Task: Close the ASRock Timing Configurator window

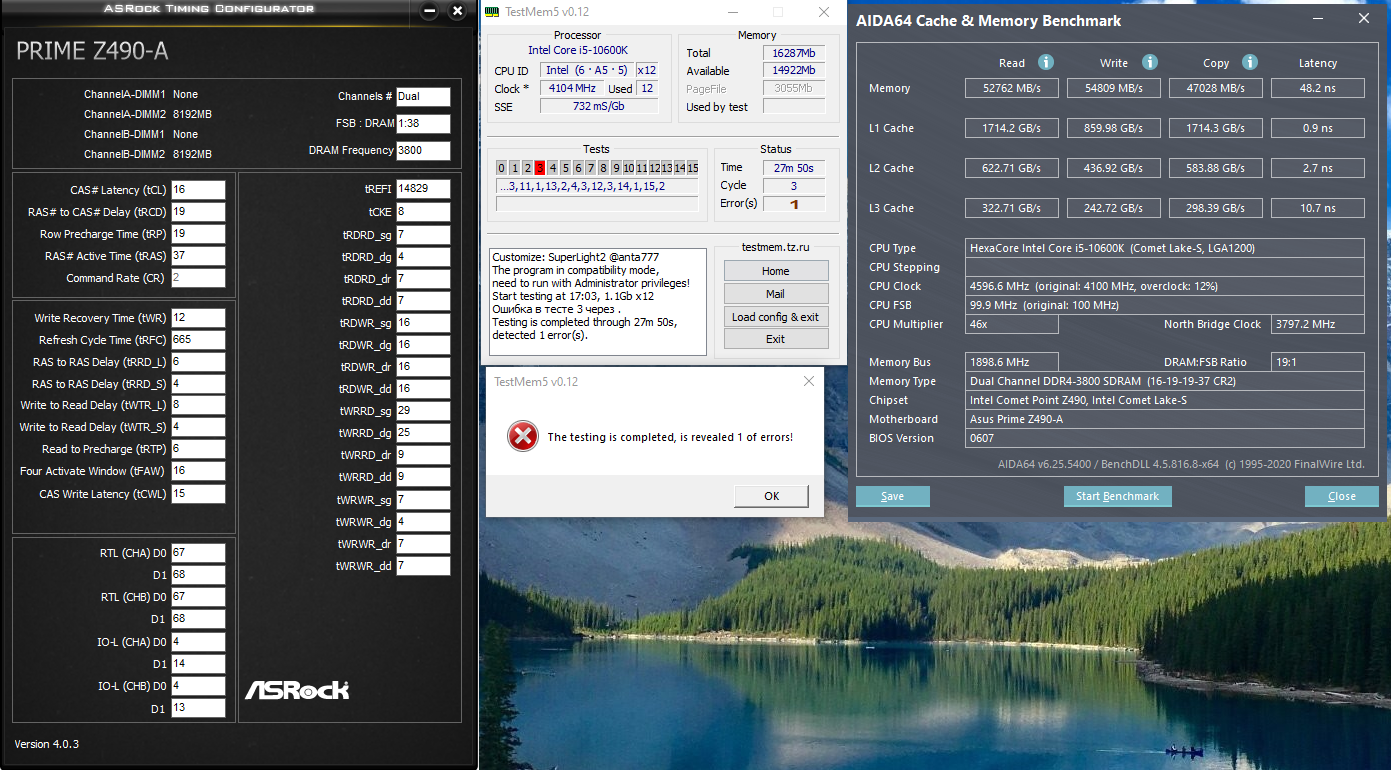Action: pyautogui.click(x=458, y=11)
